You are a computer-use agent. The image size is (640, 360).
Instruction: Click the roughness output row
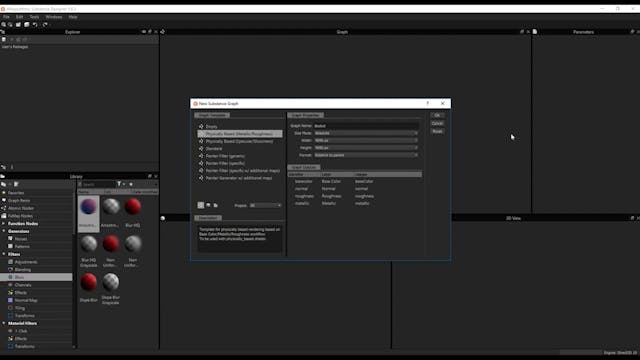pyautogui.click(x=355, y=196)
